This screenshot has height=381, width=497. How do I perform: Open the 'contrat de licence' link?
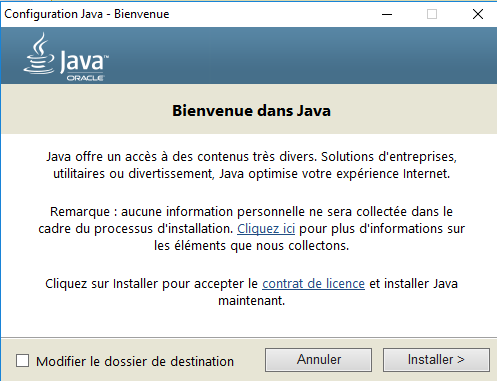(313, 284)
